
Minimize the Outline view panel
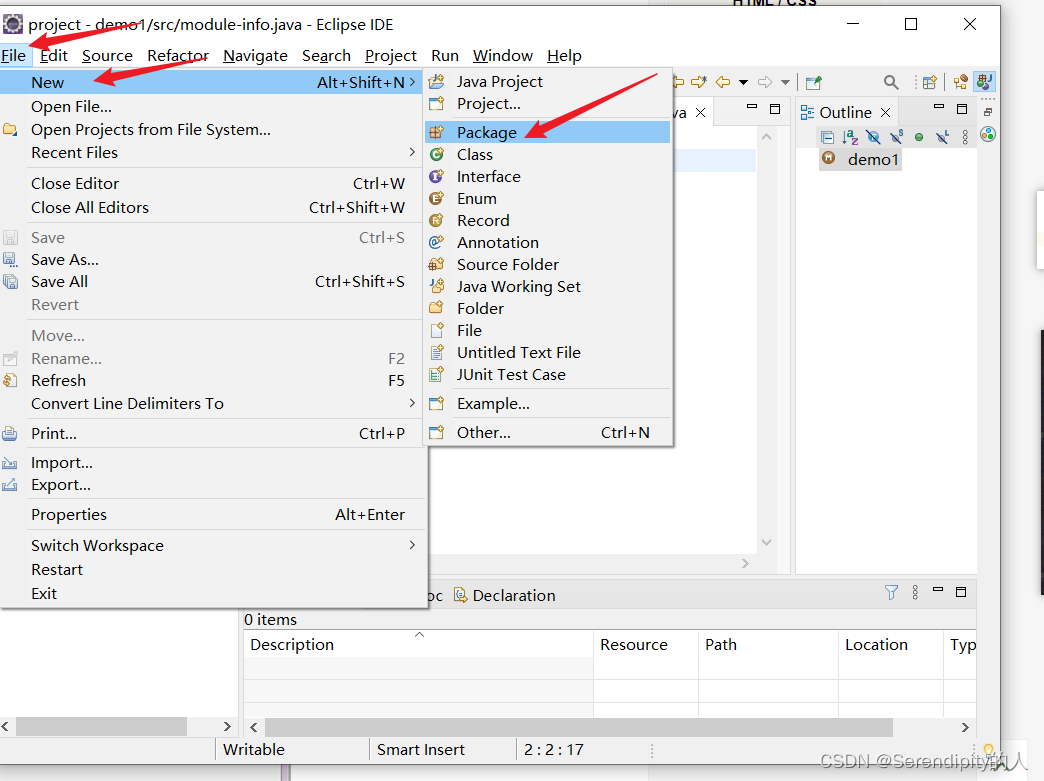[x=939, y=107]
